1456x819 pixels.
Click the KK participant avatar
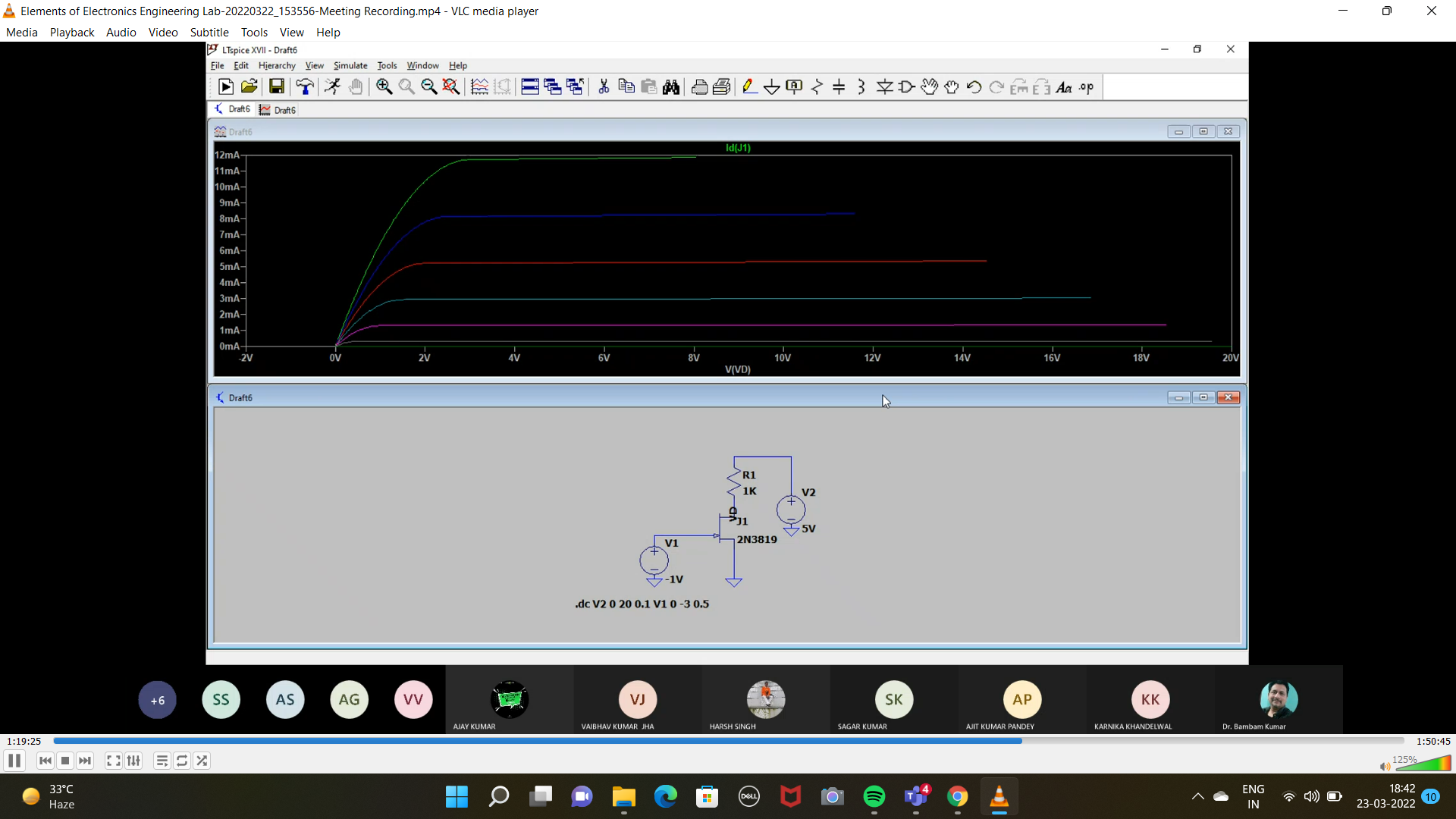tap(1150, 699)
